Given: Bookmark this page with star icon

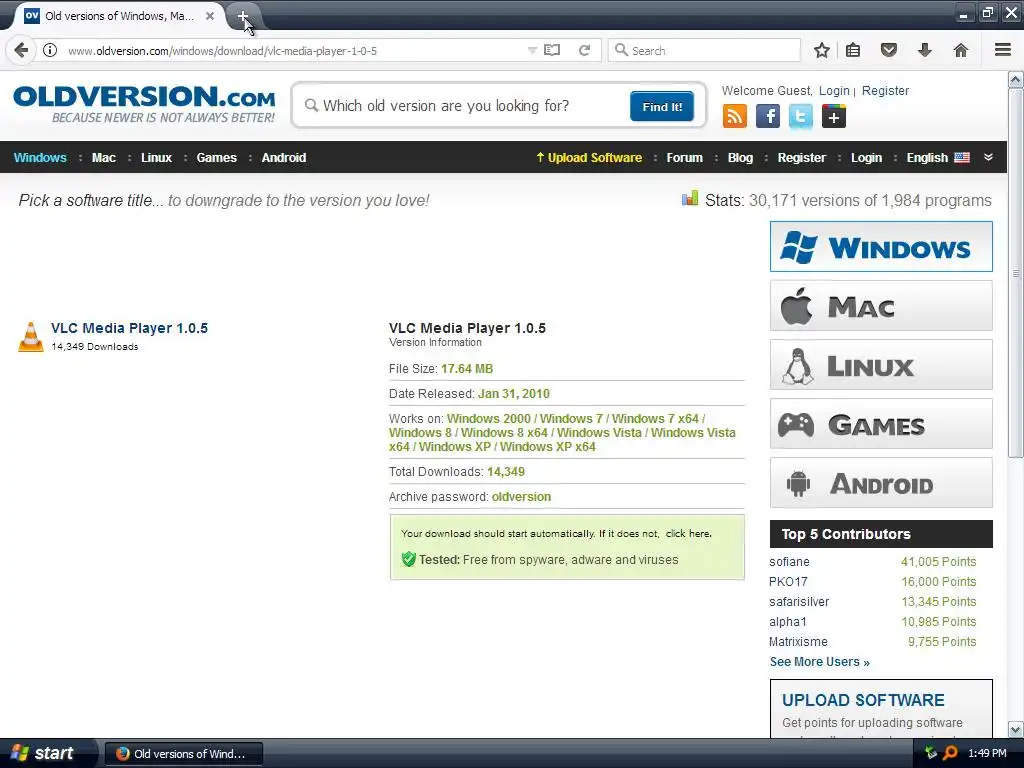Looking at the screenshot, I should [x=822, y=50].
